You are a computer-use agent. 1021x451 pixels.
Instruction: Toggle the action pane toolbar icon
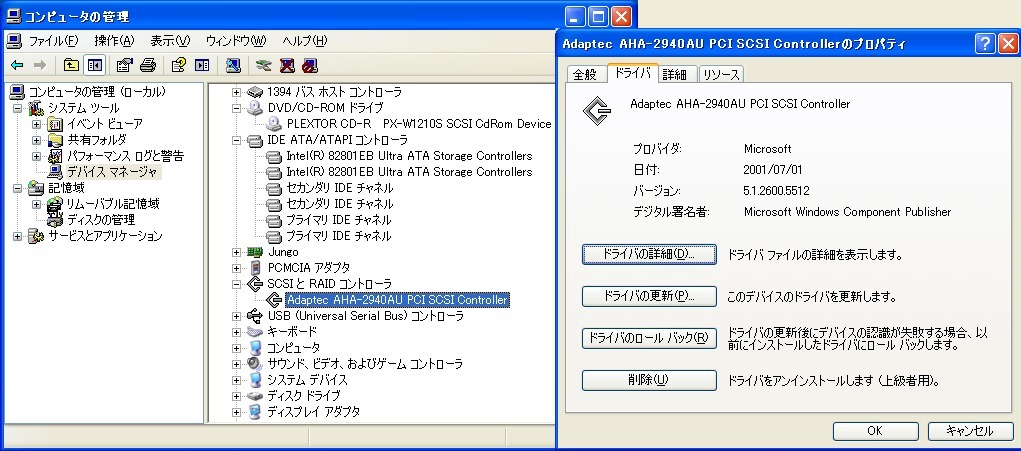pyautogui.click(x=203, y=65)
